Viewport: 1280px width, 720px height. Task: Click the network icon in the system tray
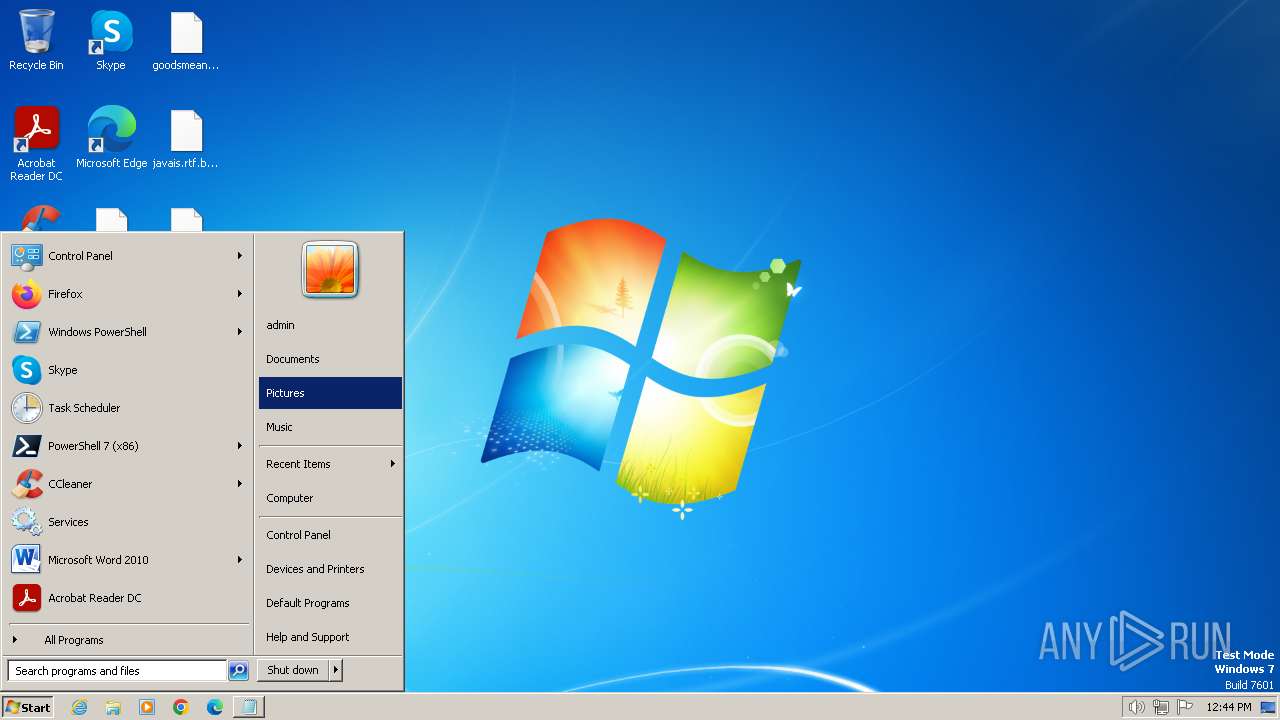1161,707
